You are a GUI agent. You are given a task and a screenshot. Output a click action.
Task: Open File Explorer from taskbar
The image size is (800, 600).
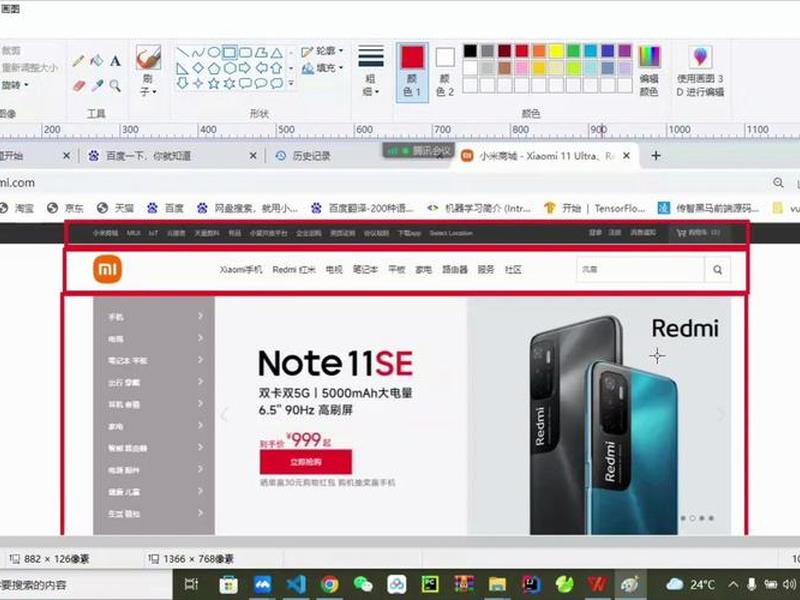[497, 584]
